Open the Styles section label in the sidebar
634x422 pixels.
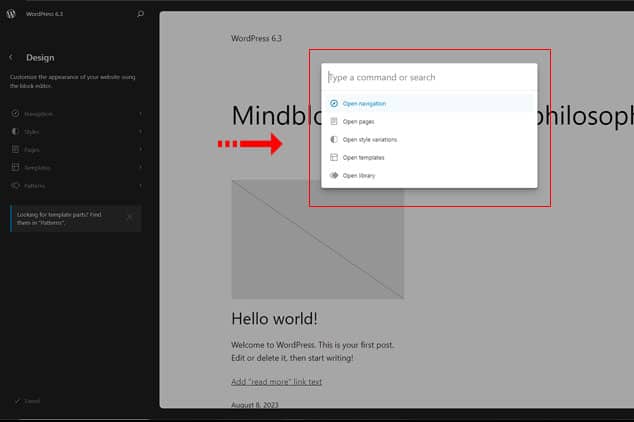pos(32,132)
